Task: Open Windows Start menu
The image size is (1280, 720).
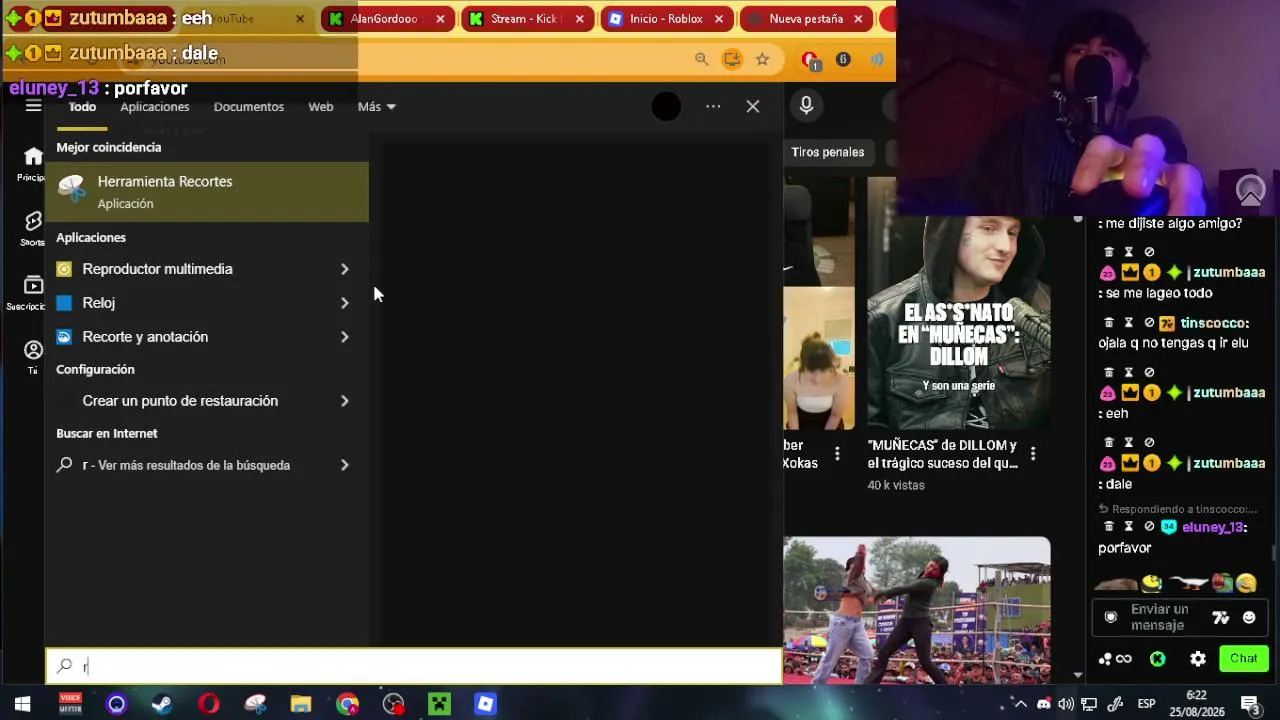Action: [22, 704]
